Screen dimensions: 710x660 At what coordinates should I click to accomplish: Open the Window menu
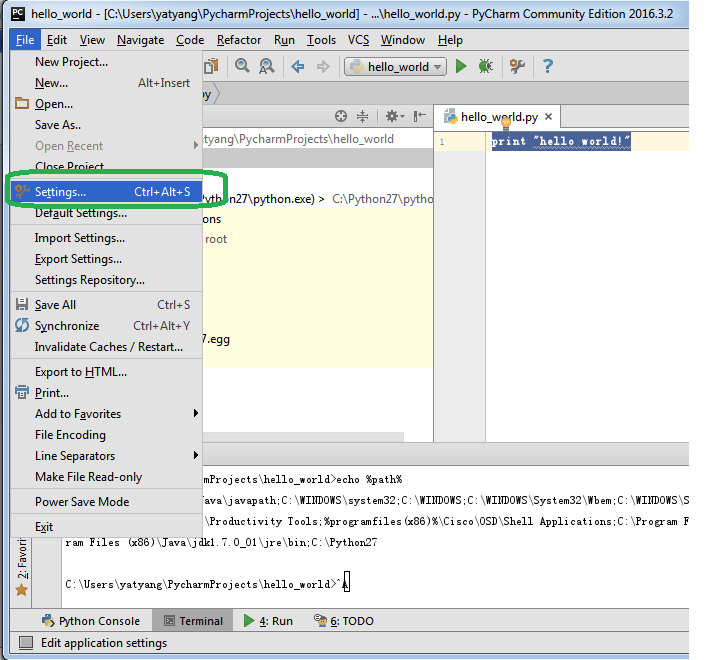point(403,40)
